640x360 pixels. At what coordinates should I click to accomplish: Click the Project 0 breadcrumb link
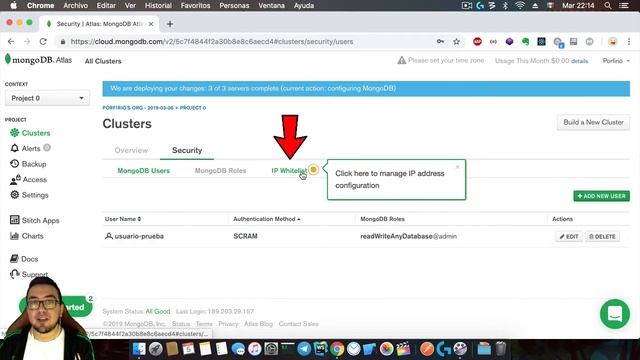(x=193, y=108)
